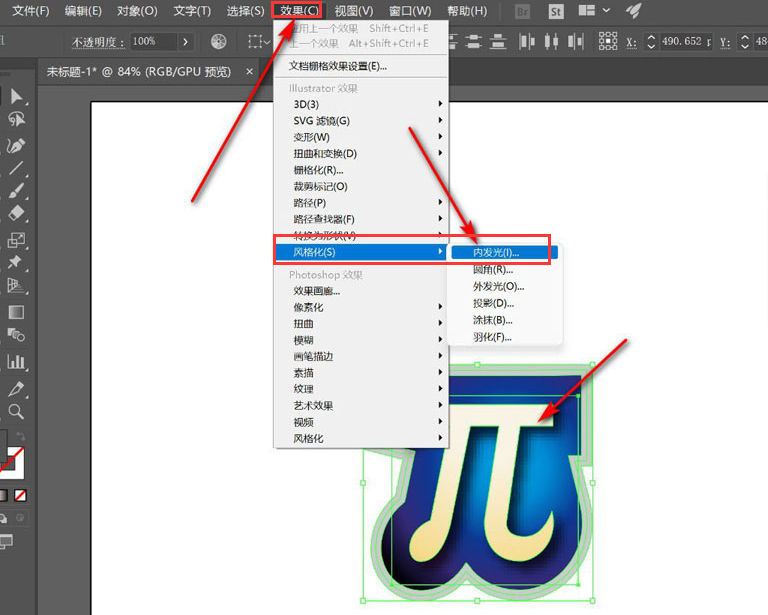Set appearance to None with red slash box
The height and width of the screenshot is (615, 768).
pyautogui.click(x=20, y=495)
